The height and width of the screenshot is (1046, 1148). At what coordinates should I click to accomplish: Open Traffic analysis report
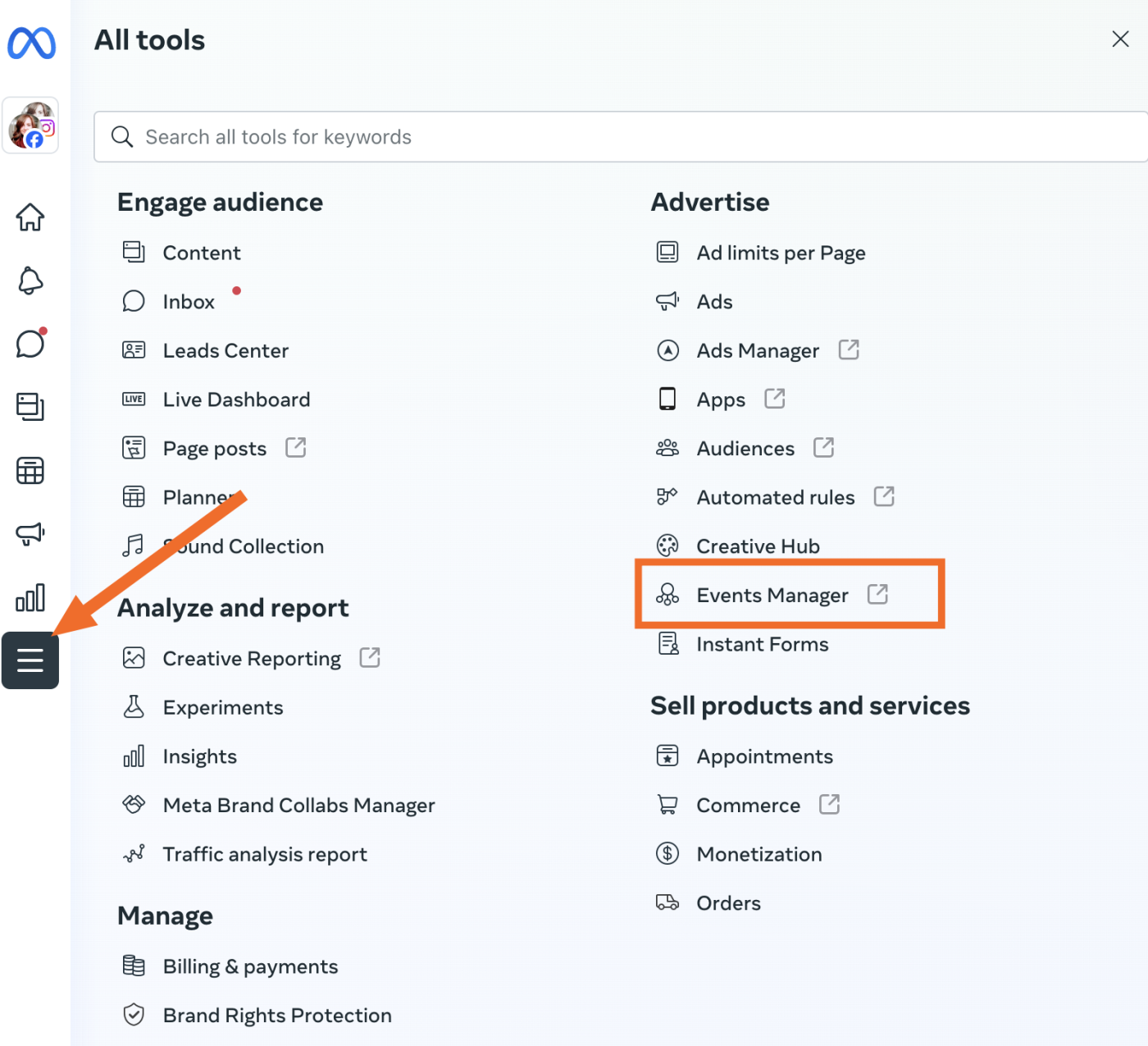click(x=265, y=855)
